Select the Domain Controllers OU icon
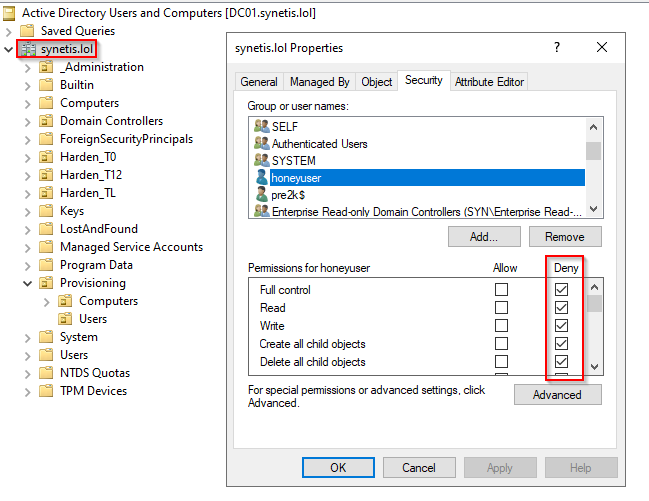 tap(46, 121)
